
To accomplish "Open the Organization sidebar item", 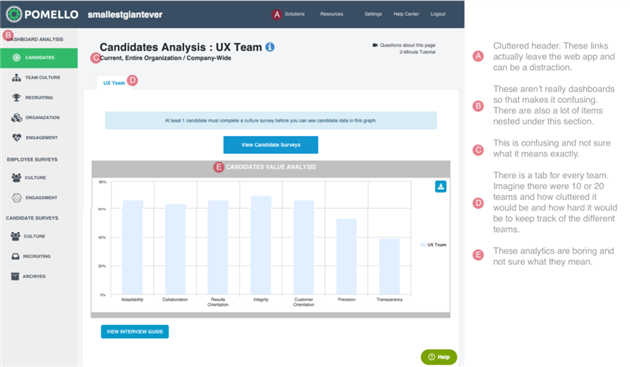I will (39, 117).
